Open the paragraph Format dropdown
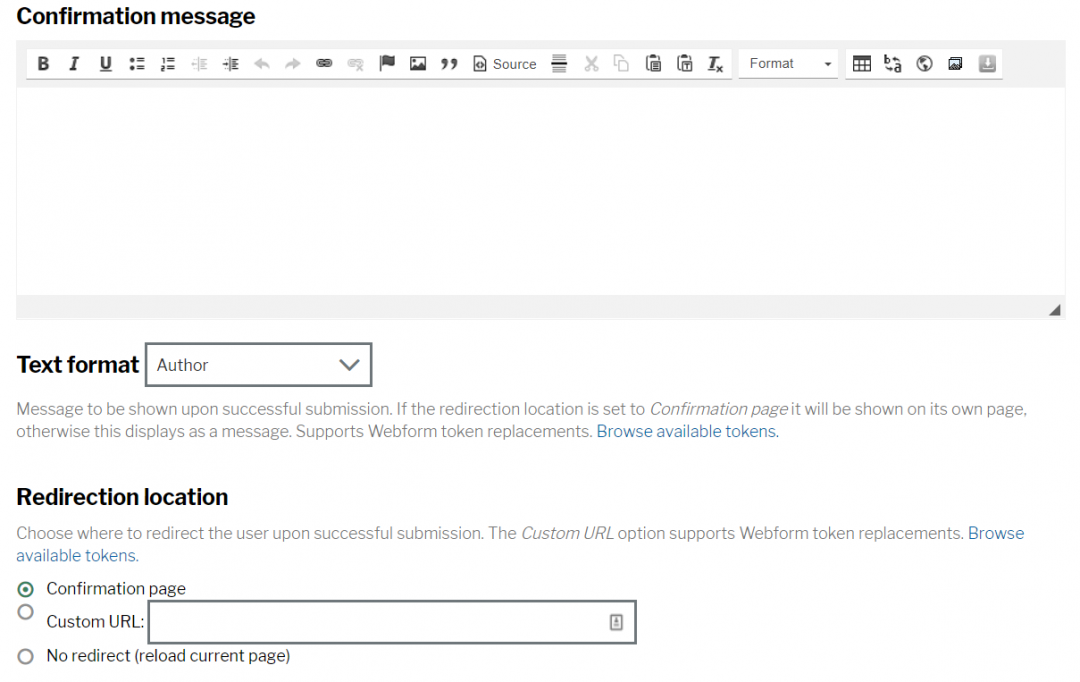1080x682 pixels. 788,63
